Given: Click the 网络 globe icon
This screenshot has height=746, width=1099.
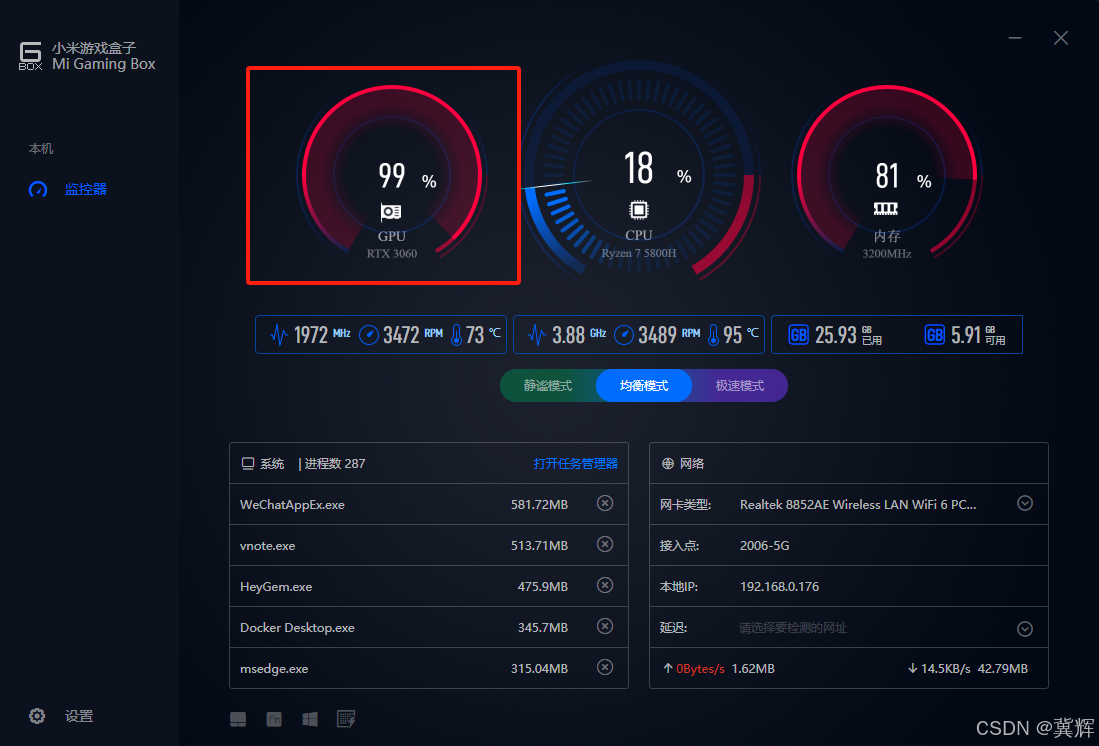Looking at the screenshot, I should [x=668, y=463].
